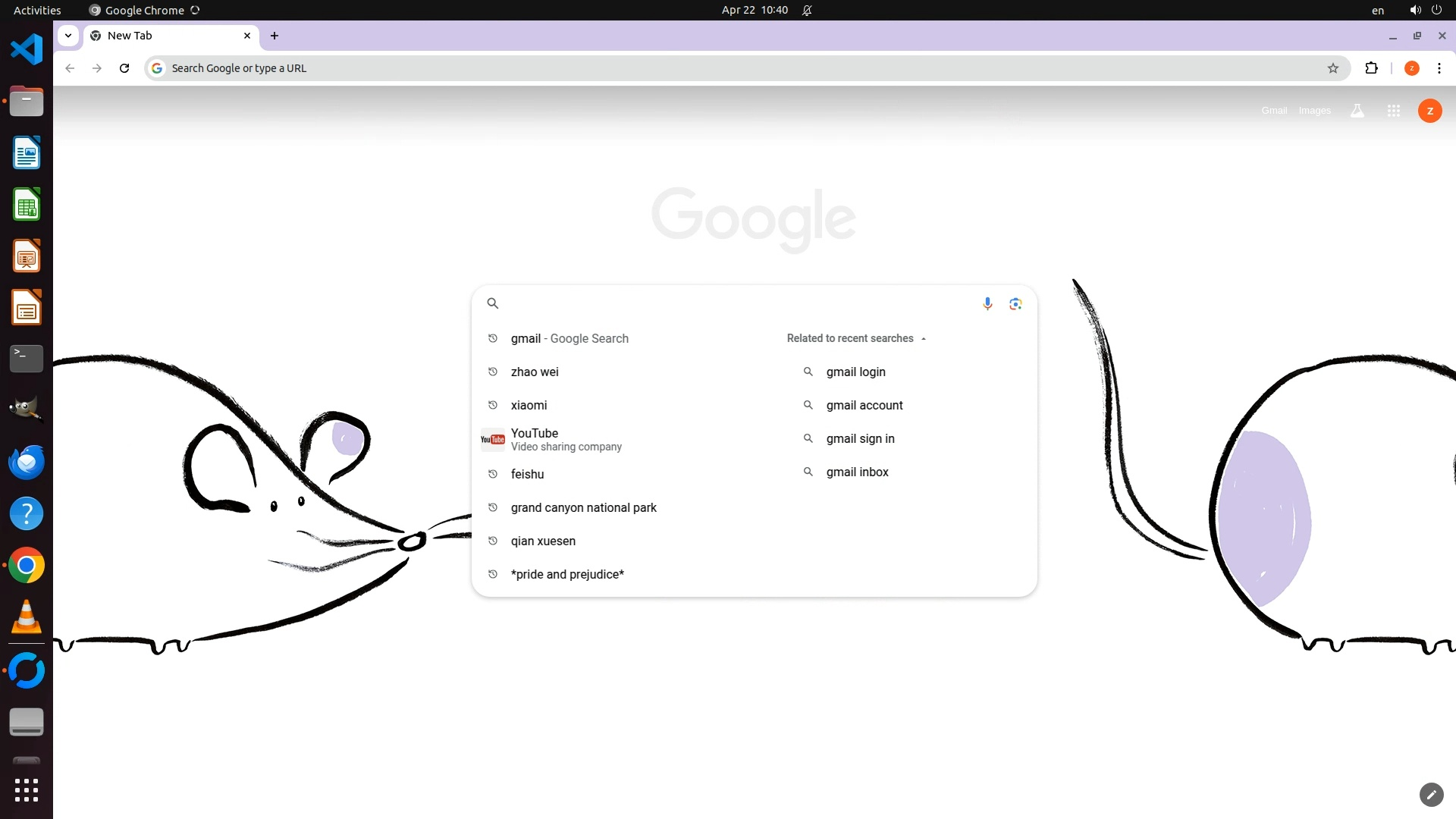Screen dimensions: 1456x819
Task: Open Search Labs flask icon
Action: pyautogui.click(x=1357, y=111)
